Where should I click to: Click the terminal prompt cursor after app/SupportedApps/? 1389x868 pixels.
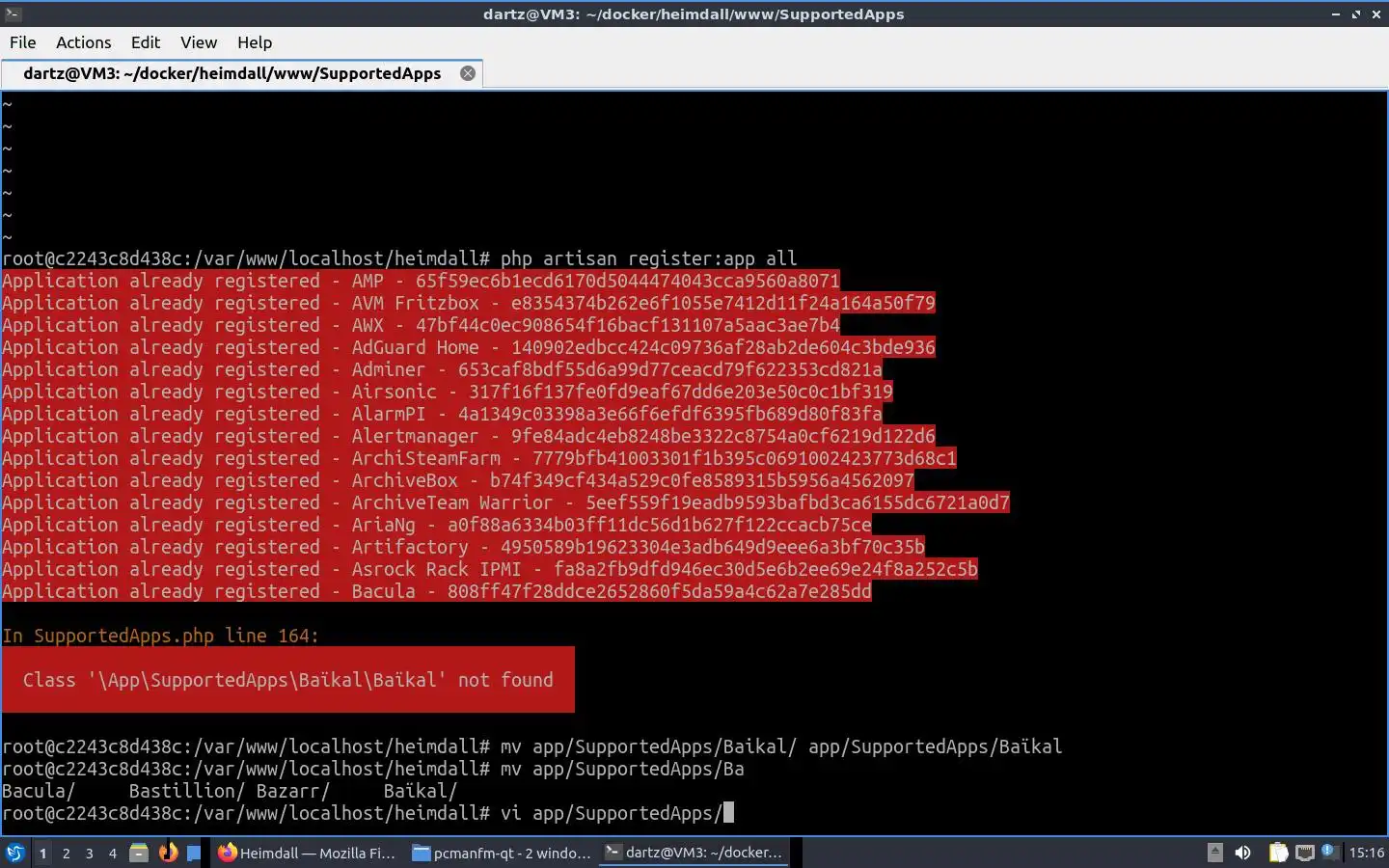coord(728,813)
